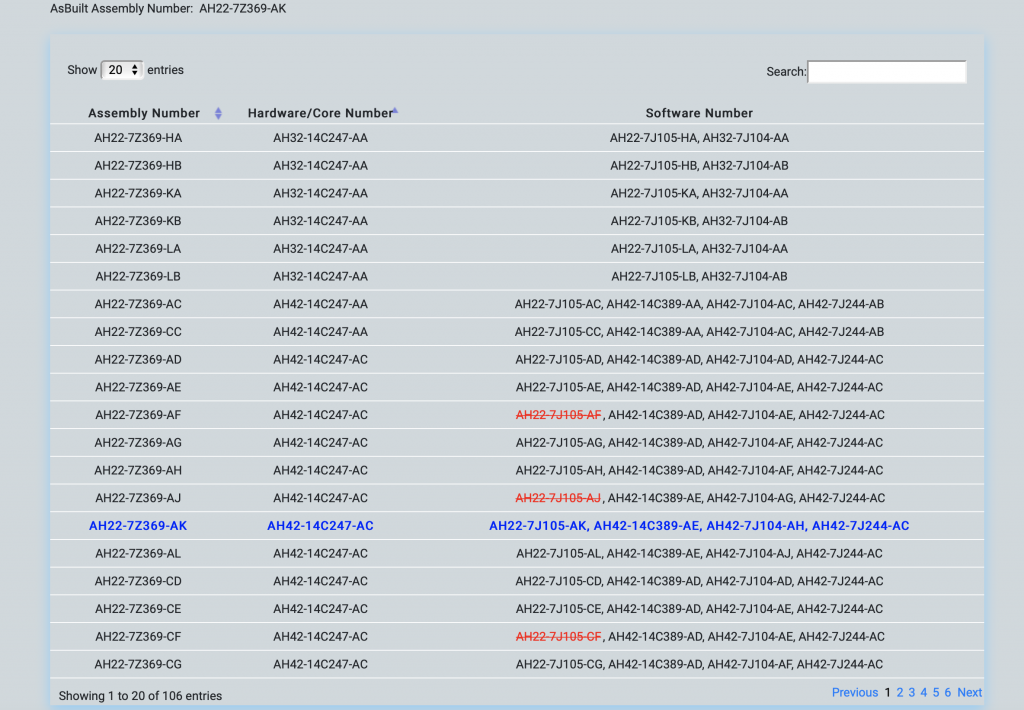Select assembly AH22-7Z369-AF cell
1024x710 pixels.
[138, 415]
